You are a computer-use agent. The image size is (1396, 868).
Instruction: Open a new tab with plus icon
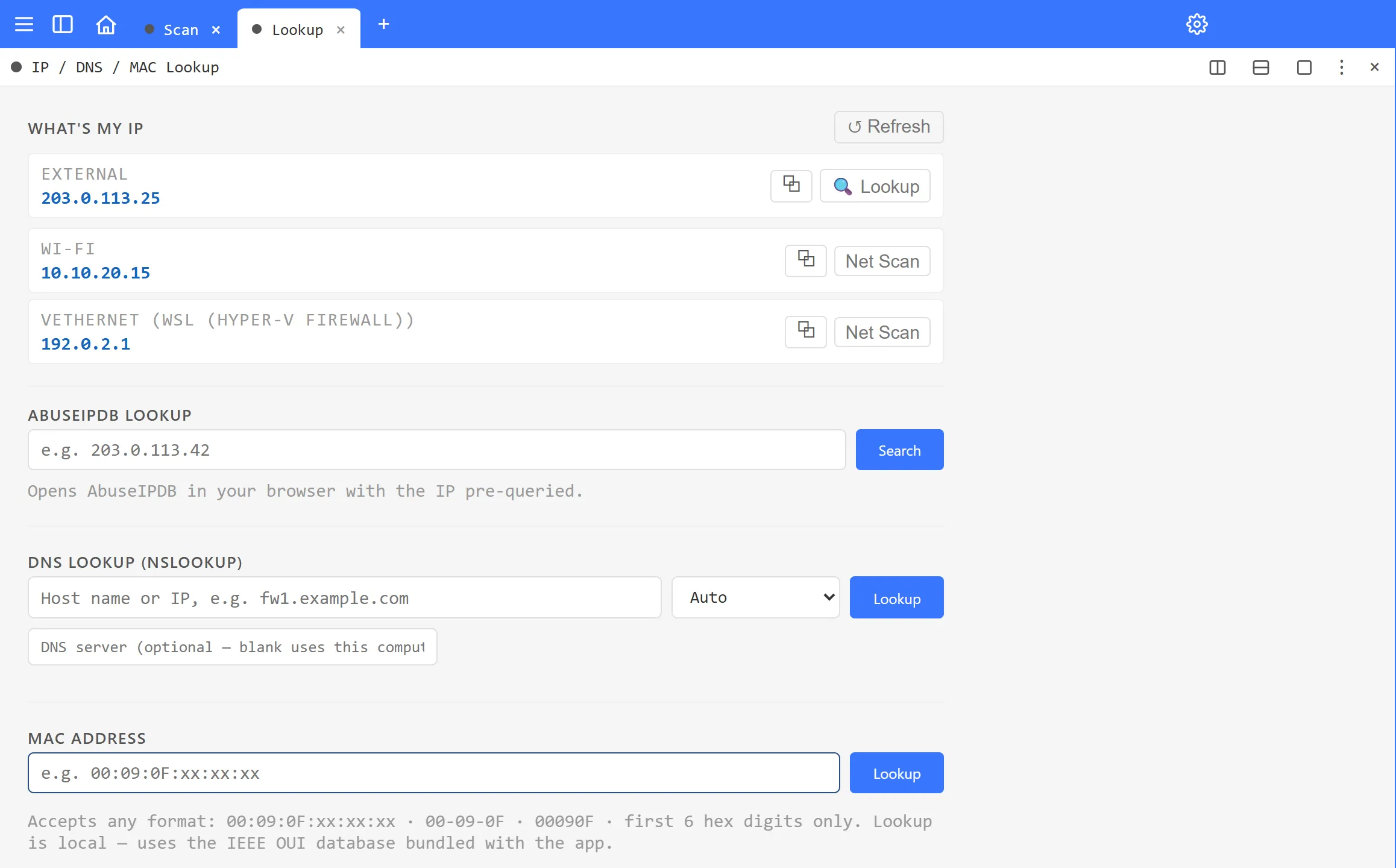pos(383,24)
